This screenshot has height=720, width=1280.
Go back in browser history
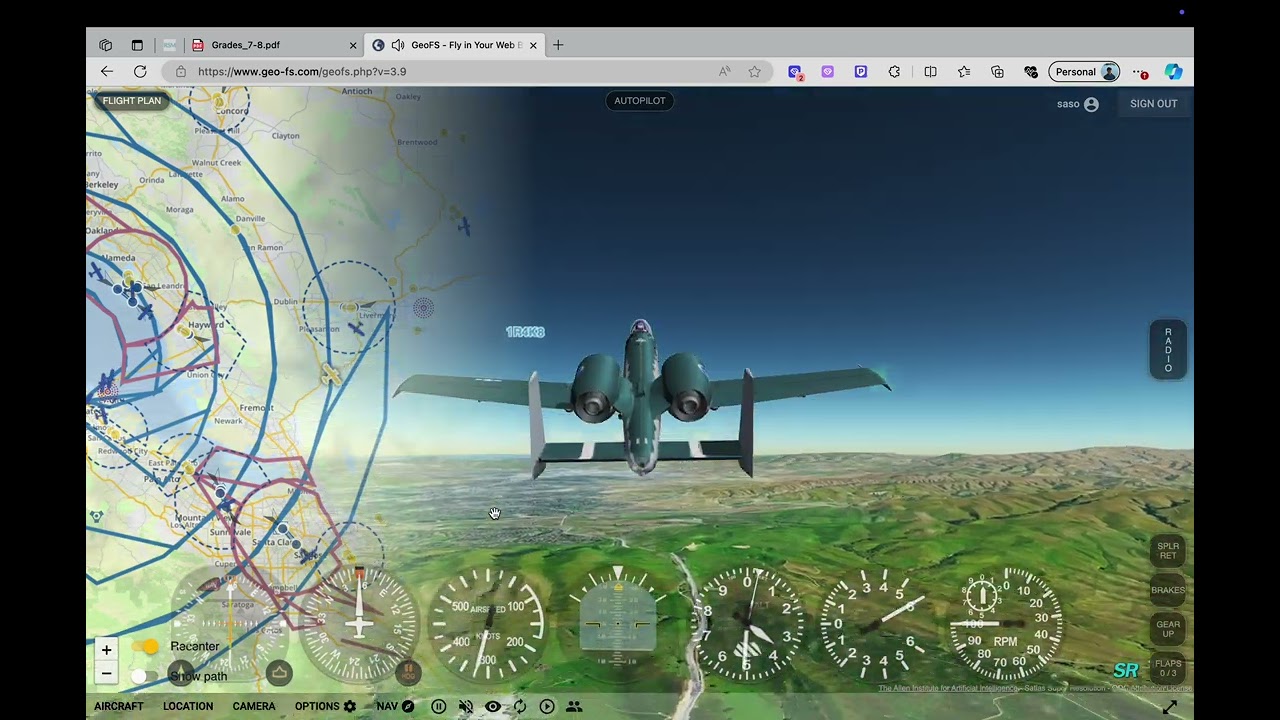(107, 72)
